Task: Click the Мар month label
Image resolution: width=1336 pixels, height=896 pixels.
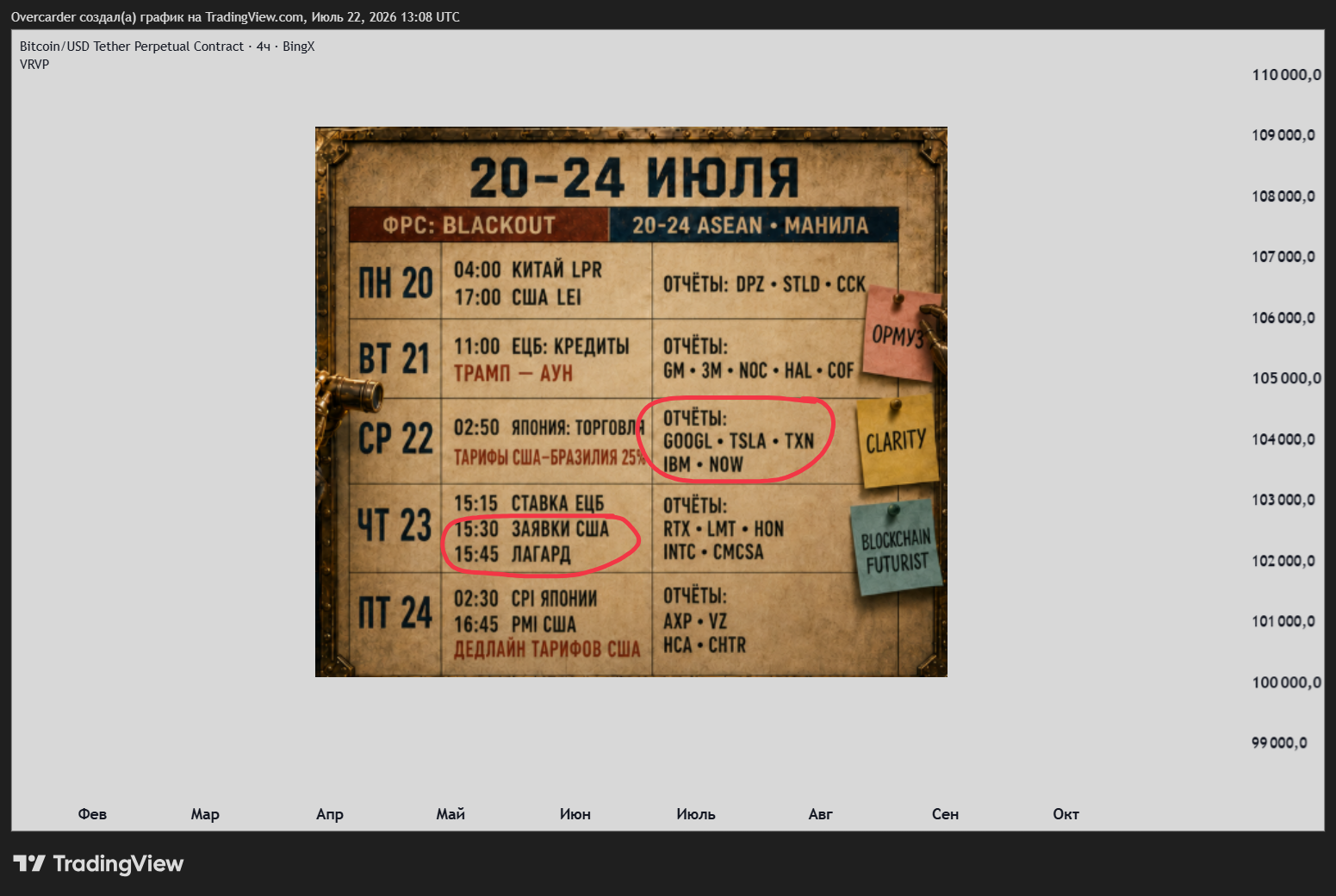Action: click(x=205, y=814)
